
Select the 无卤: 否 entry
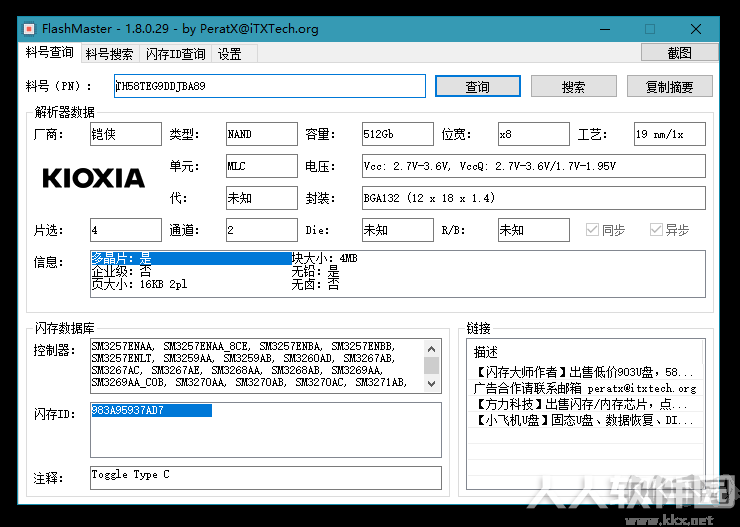point(315,284)
